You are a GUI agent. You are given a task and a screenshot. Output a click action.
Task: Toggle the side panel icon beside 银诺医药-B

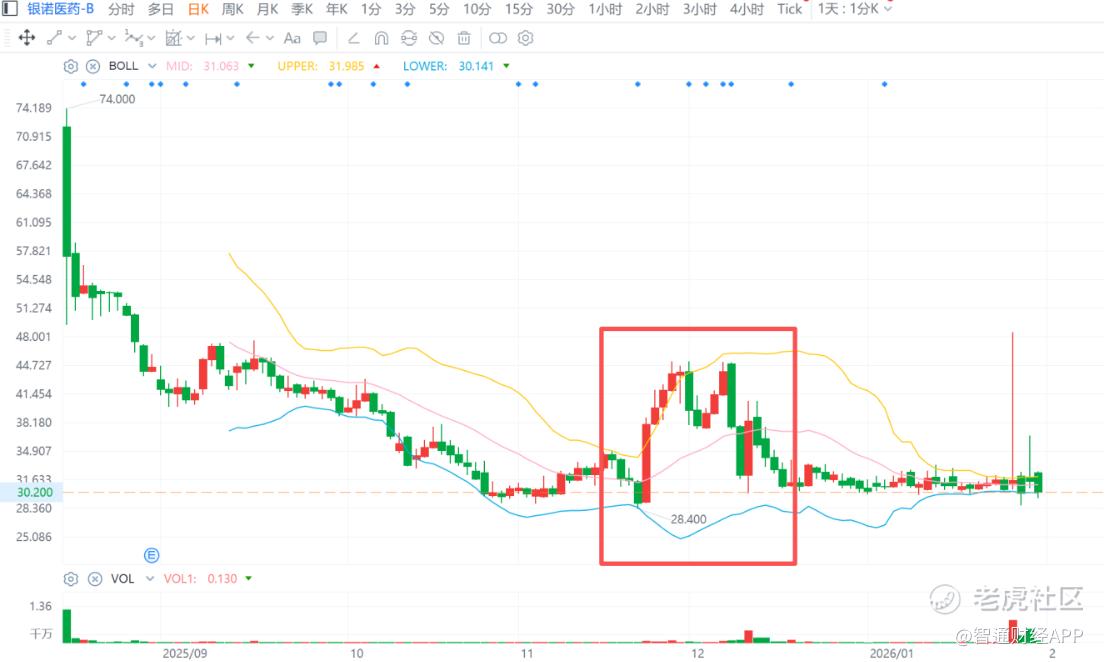click(x=10, y=8)
